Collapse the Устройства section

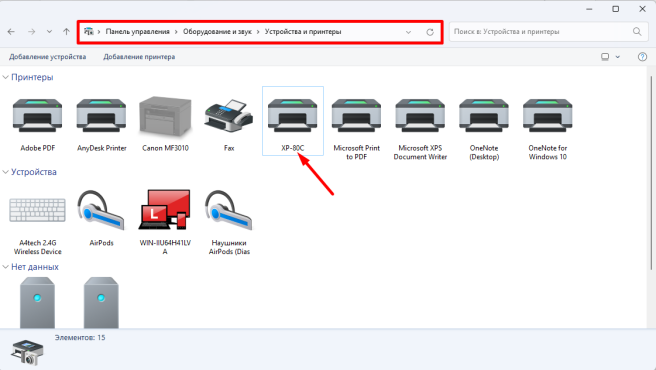click(x=5, y=172)
